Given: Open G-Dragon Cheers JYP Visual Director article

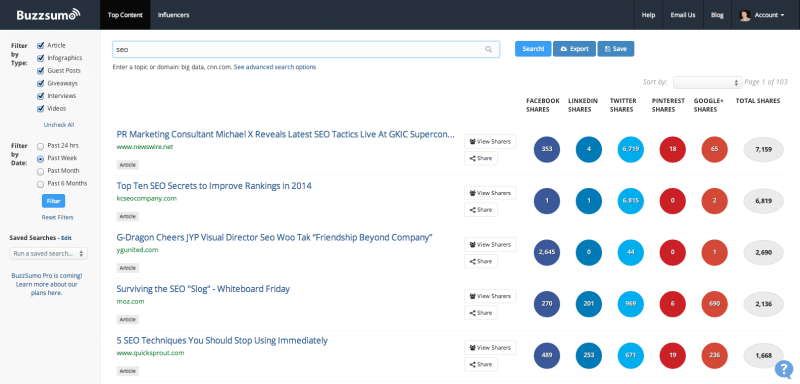Looking at the screenshot, I should [274, 238].
